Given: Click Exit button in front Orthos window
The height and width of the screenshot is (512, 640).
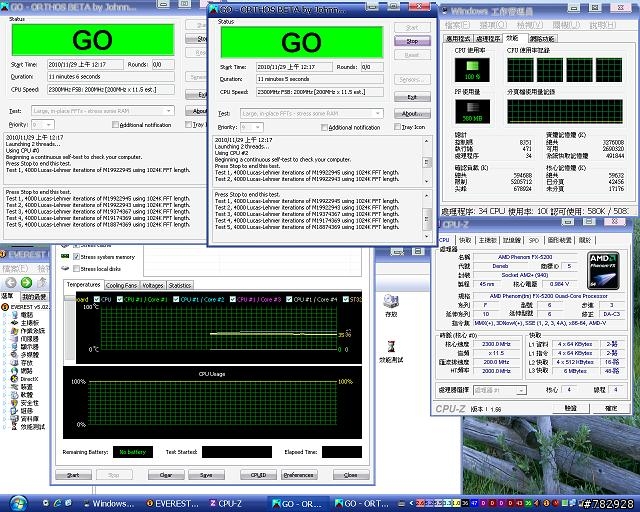Looking at the screenshot, I should point(412,97).
